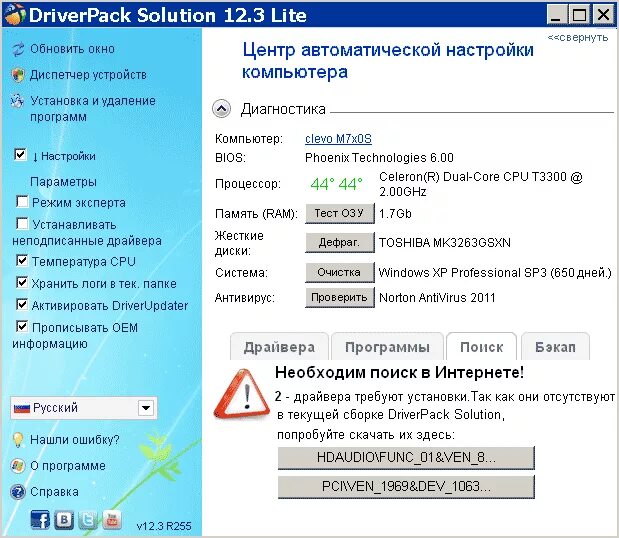Open the YouTube social icon
The width and height of the screenshot is (619, 538).
112,520
